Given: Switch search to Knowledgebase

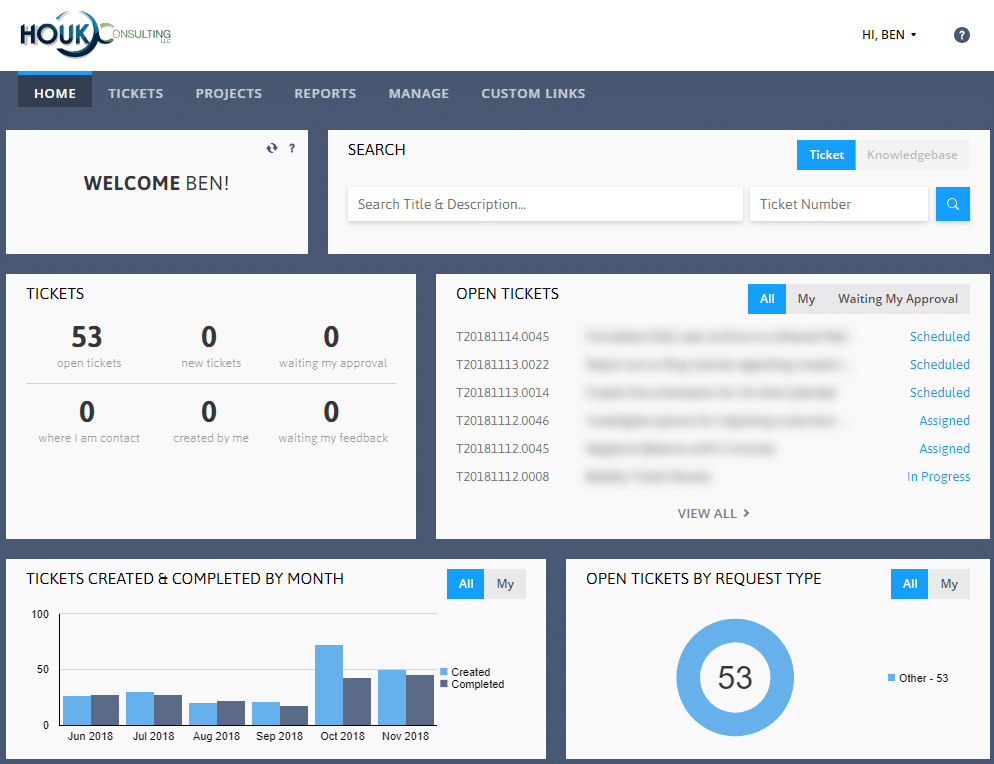Looking at the screenshot, I should (912, 155).
